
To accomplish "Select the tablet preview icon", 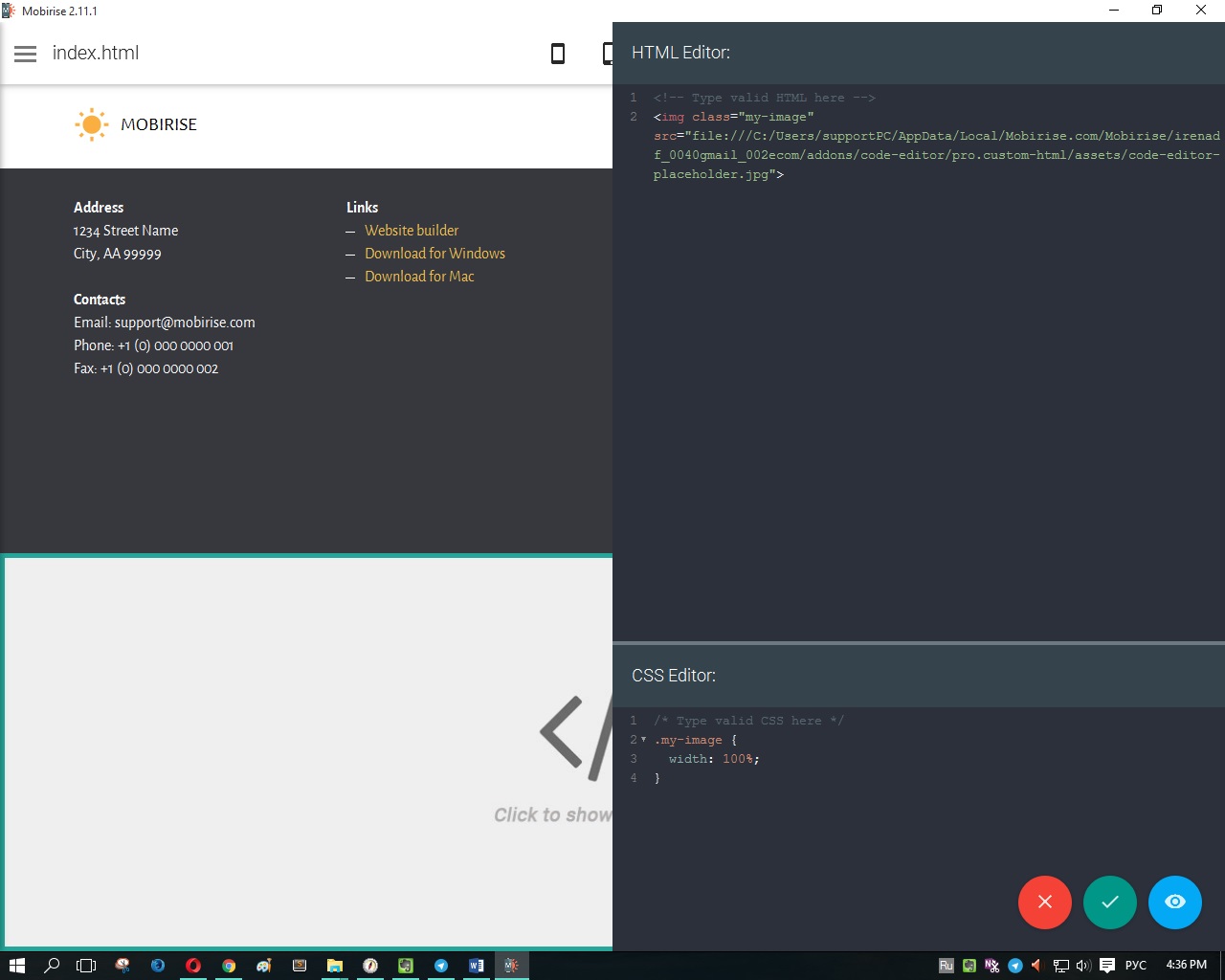I will (x=608, y=54).
